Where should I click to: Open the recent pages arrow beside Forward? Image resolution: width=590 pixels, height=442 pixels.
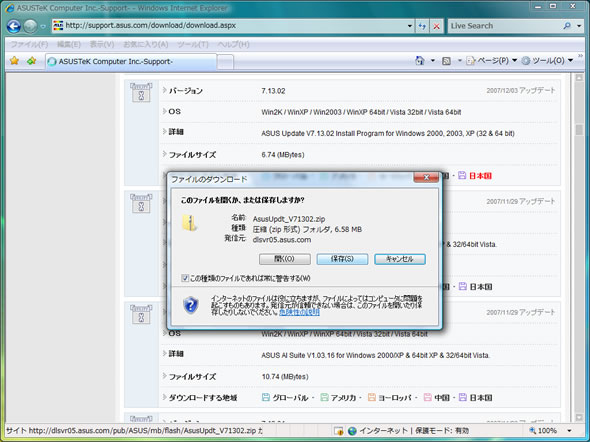tap(43, 27)
